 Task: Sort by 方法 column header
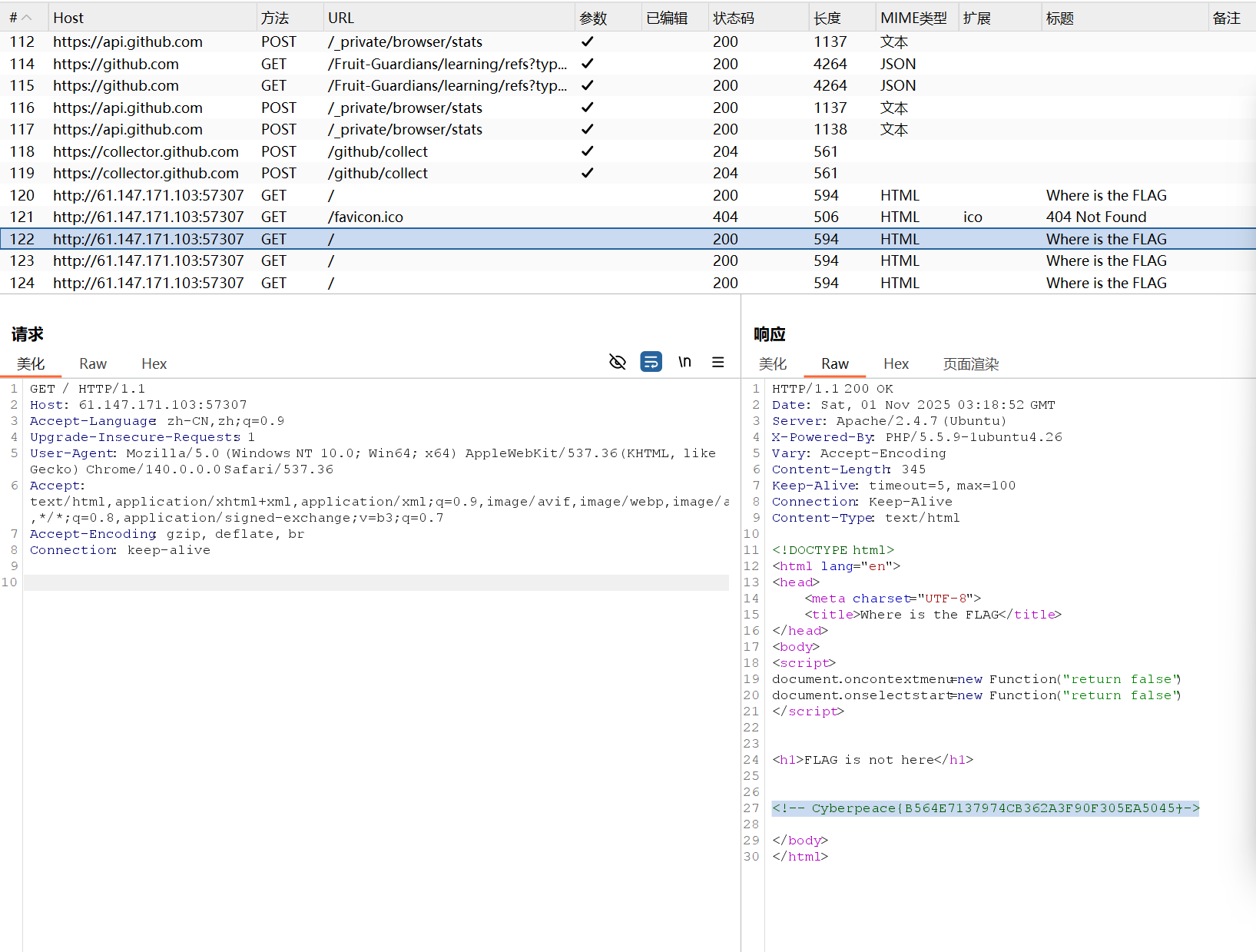coord(290,18)
